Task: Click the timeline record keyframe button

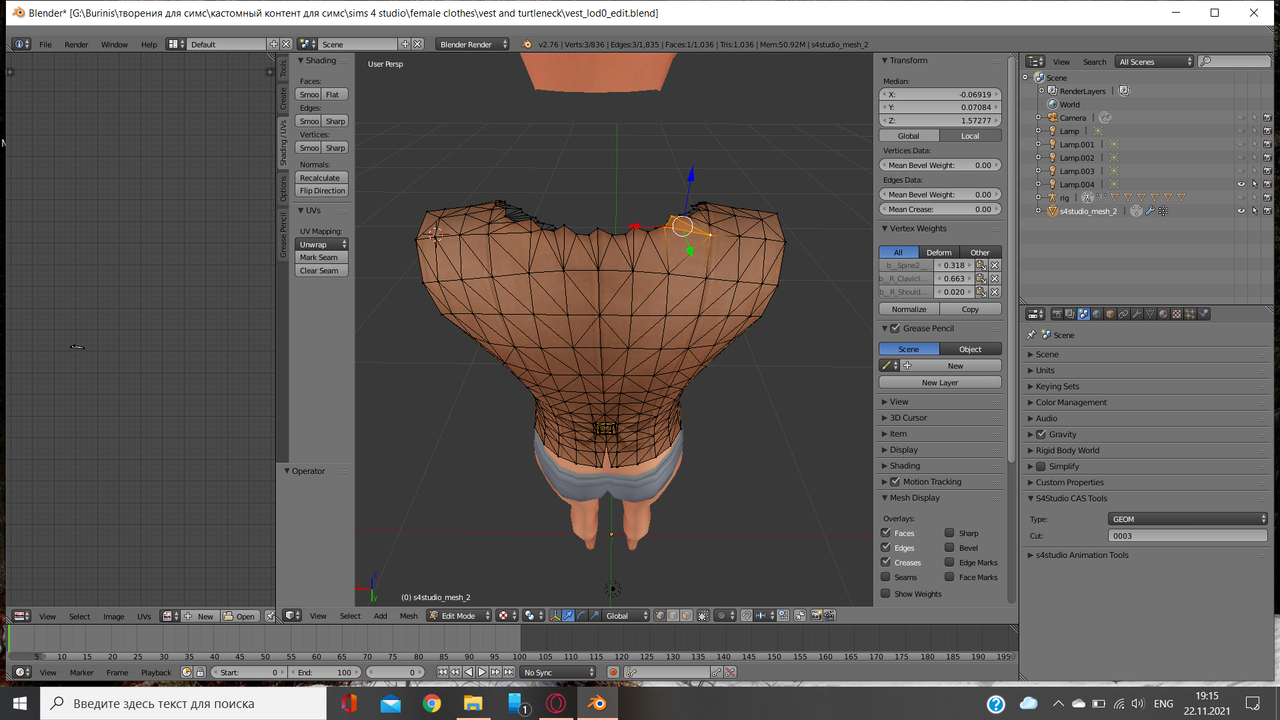Action: click(613, 673)
